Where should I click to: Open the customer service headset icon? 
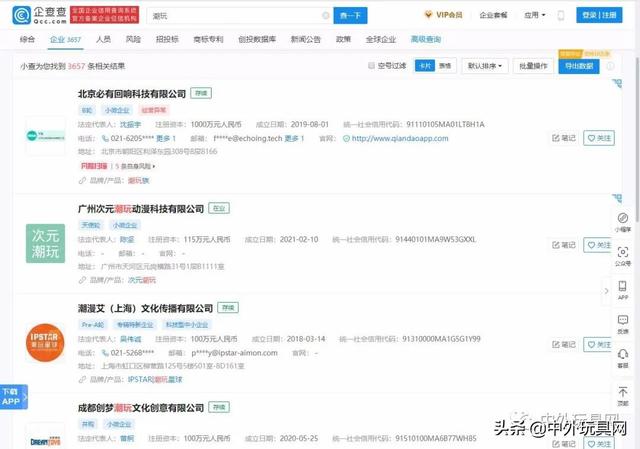[623, 358]
